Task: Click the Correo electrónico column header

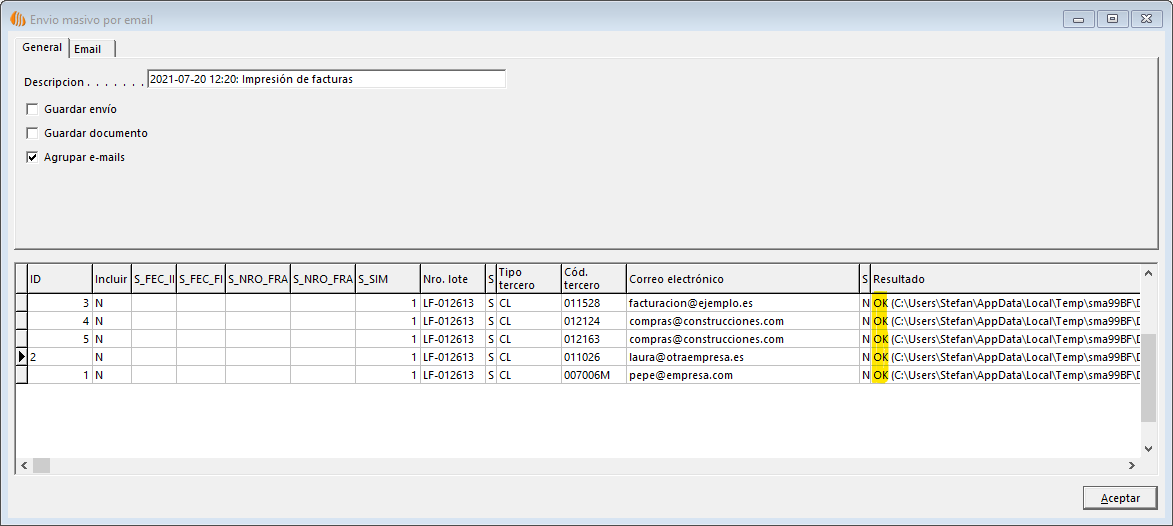Action: point(742,279)
